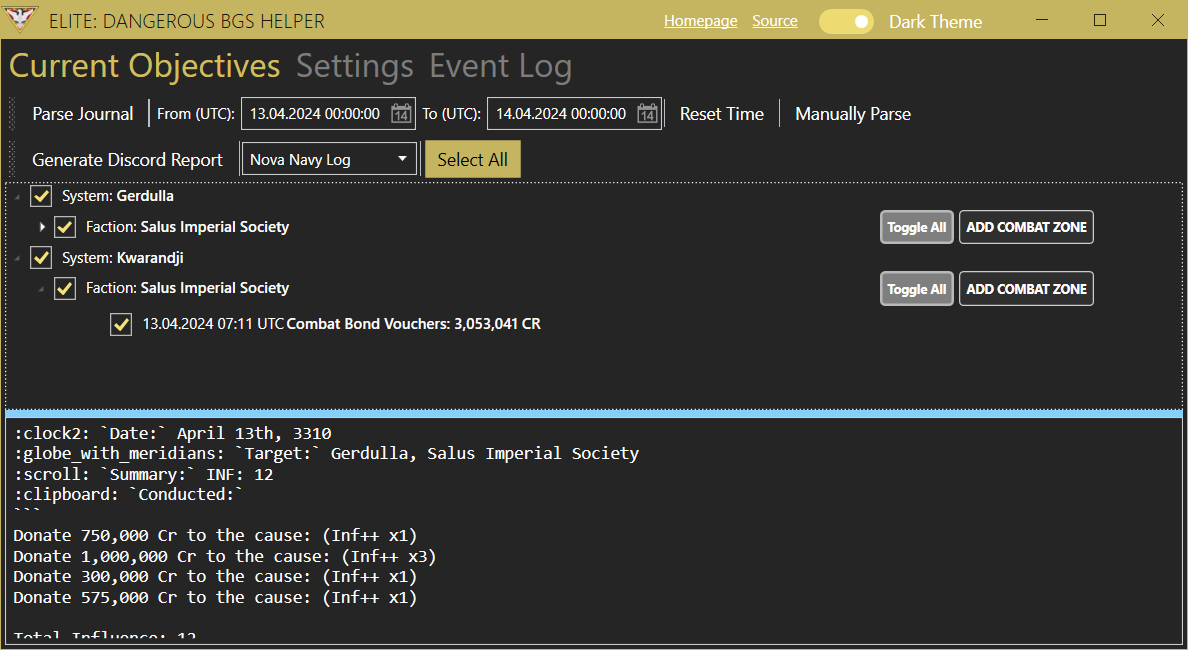Click Parse Journal

[x=83, y=114]
